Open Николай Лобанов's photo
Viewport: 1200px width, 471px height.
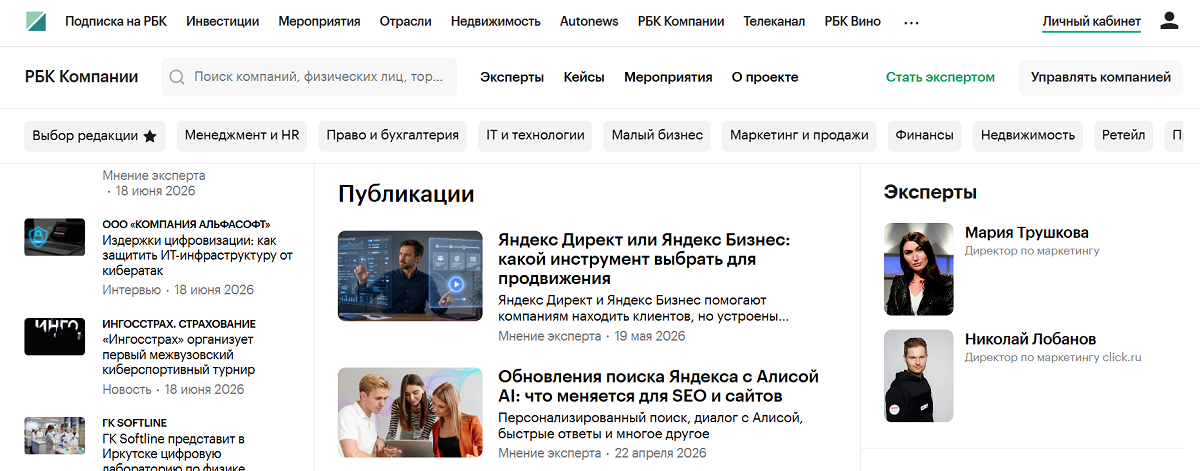tap(919, 376)
